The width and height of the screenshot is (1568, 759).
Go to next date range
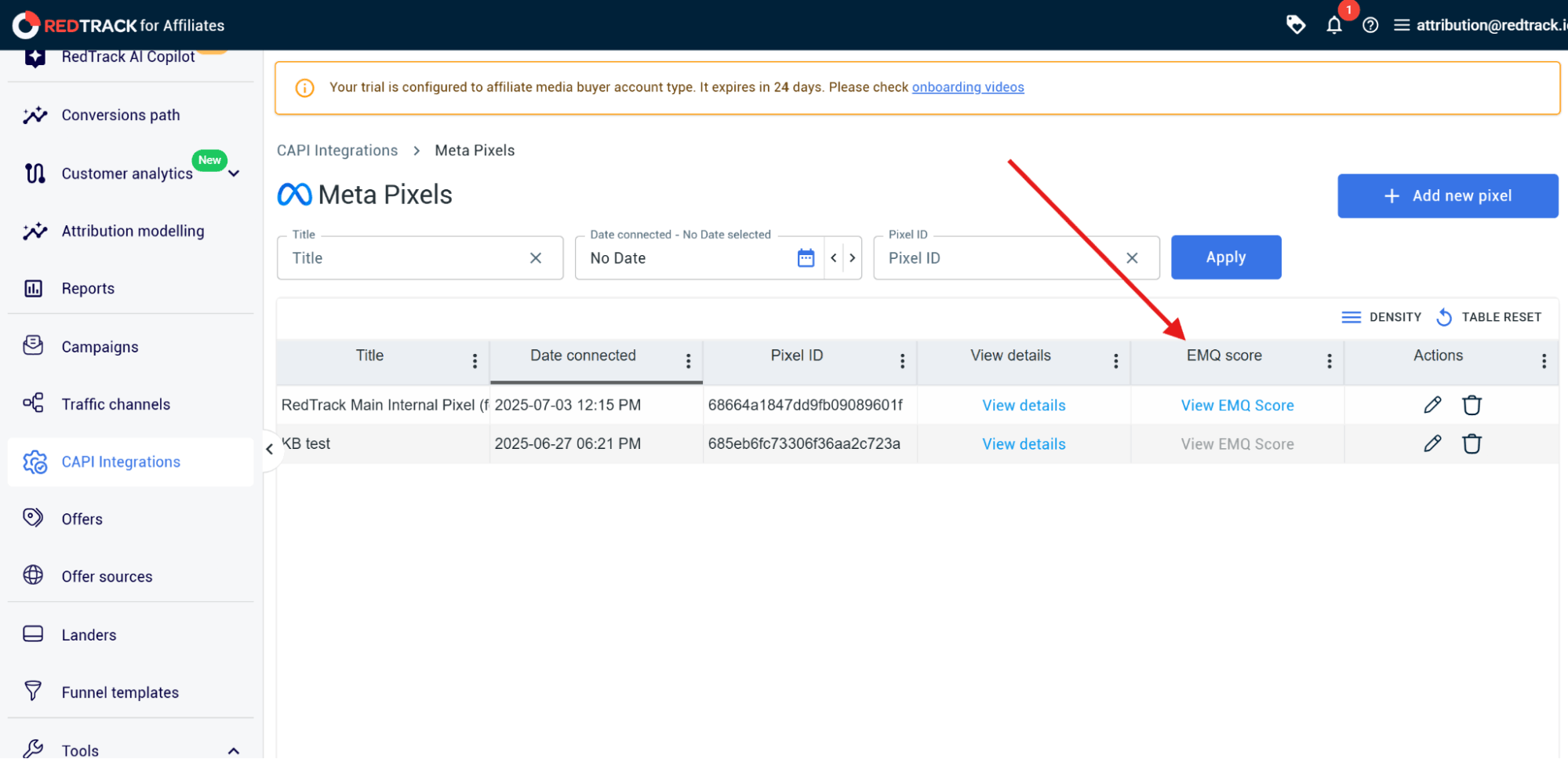coord(853,257)
